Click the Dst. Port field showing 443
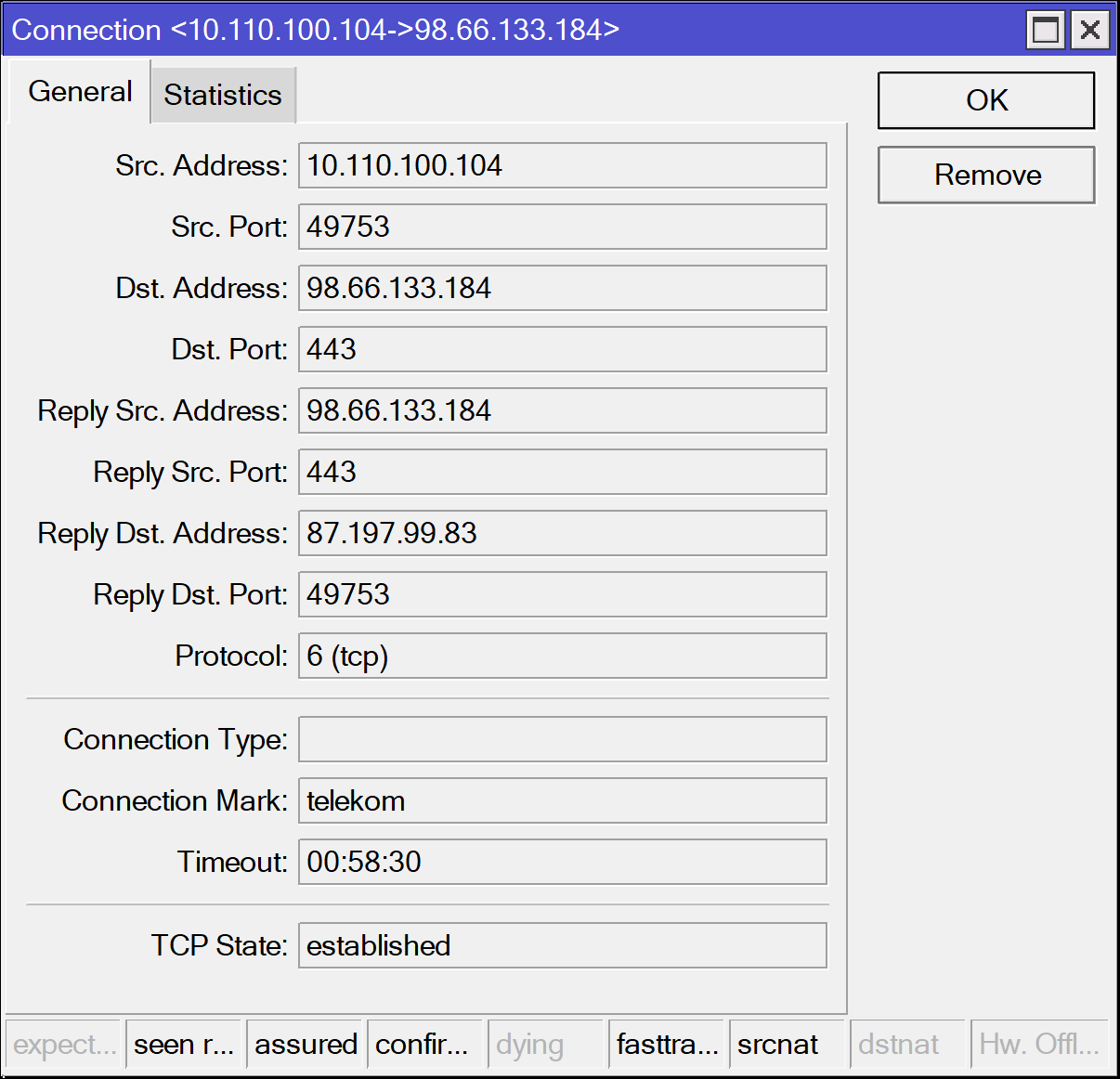 (562, 349)
